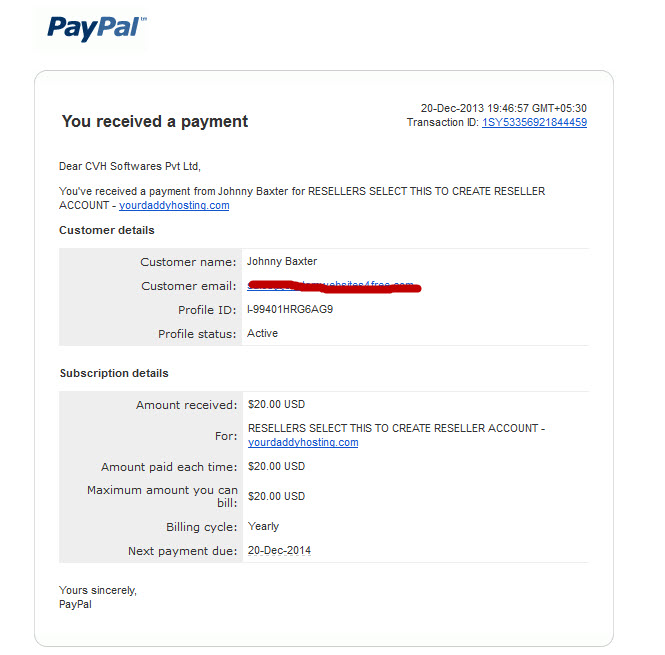Open yourdaddyhosting.com link in intro paragraph
Viewport: 665px width, 655px height.
coord(174,205)
